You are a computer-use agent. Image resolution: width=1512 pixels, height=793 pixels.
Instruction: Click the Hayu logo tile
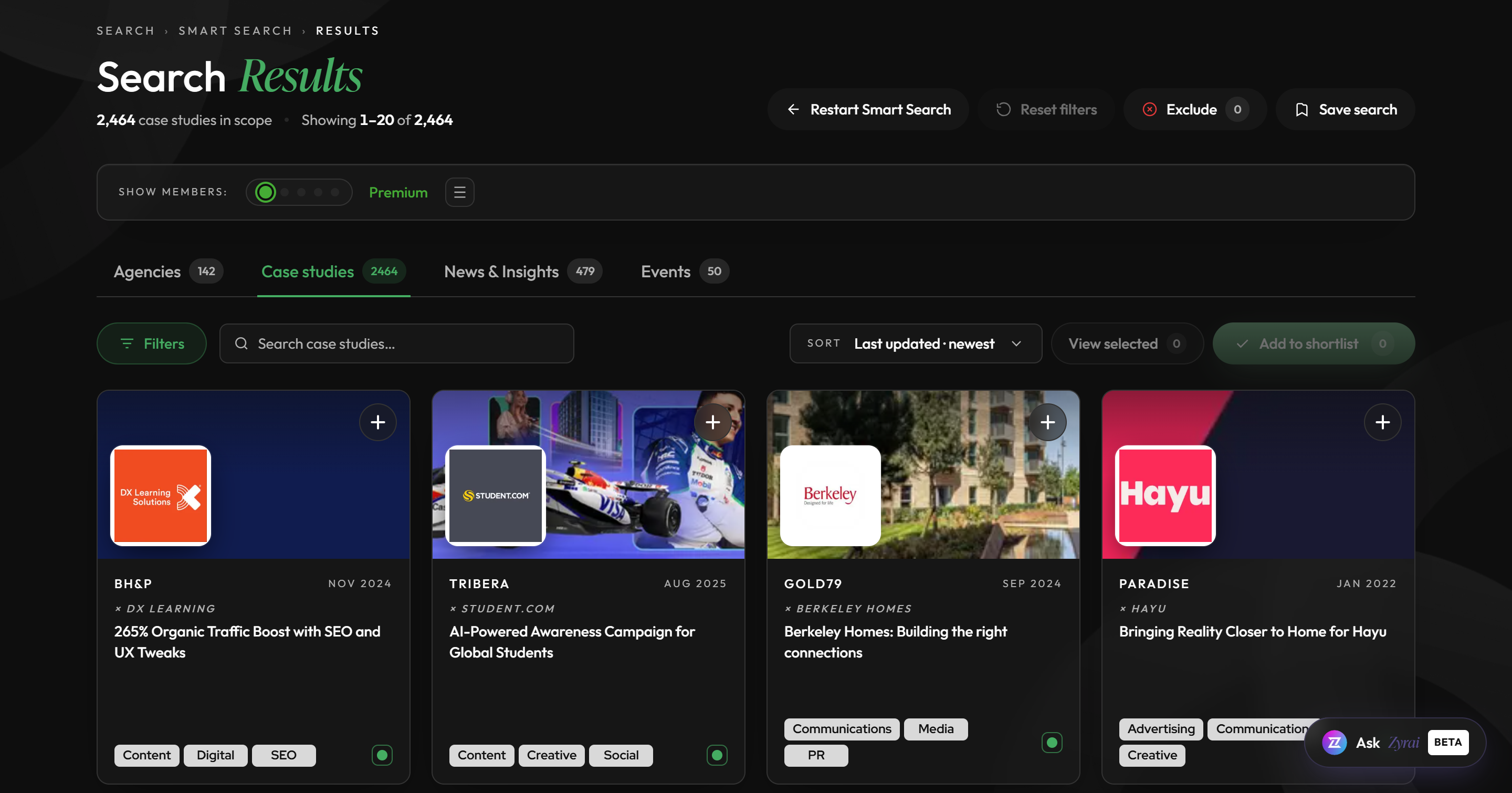coord(1165,495)
